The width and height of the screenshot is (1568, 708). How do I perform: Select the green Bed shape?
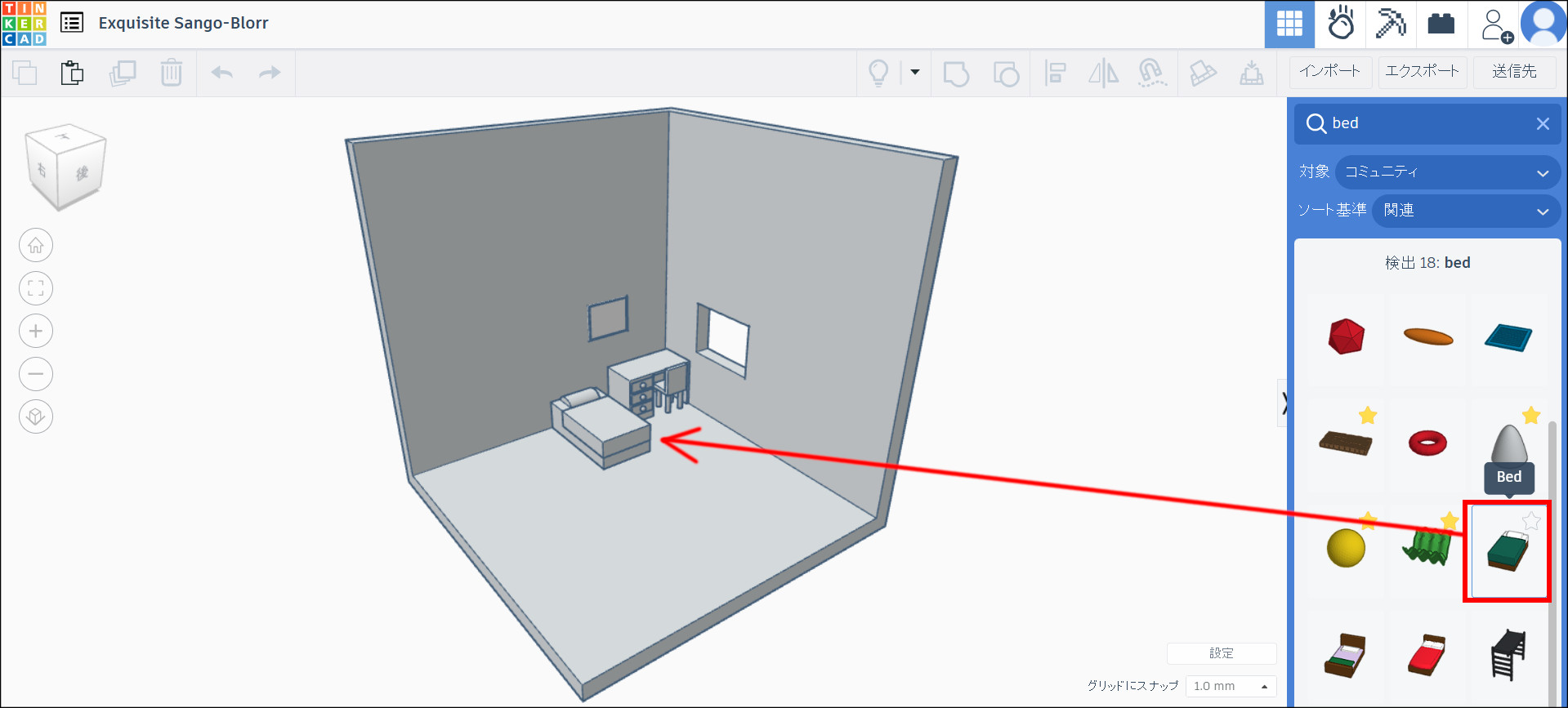(1508, 551)
